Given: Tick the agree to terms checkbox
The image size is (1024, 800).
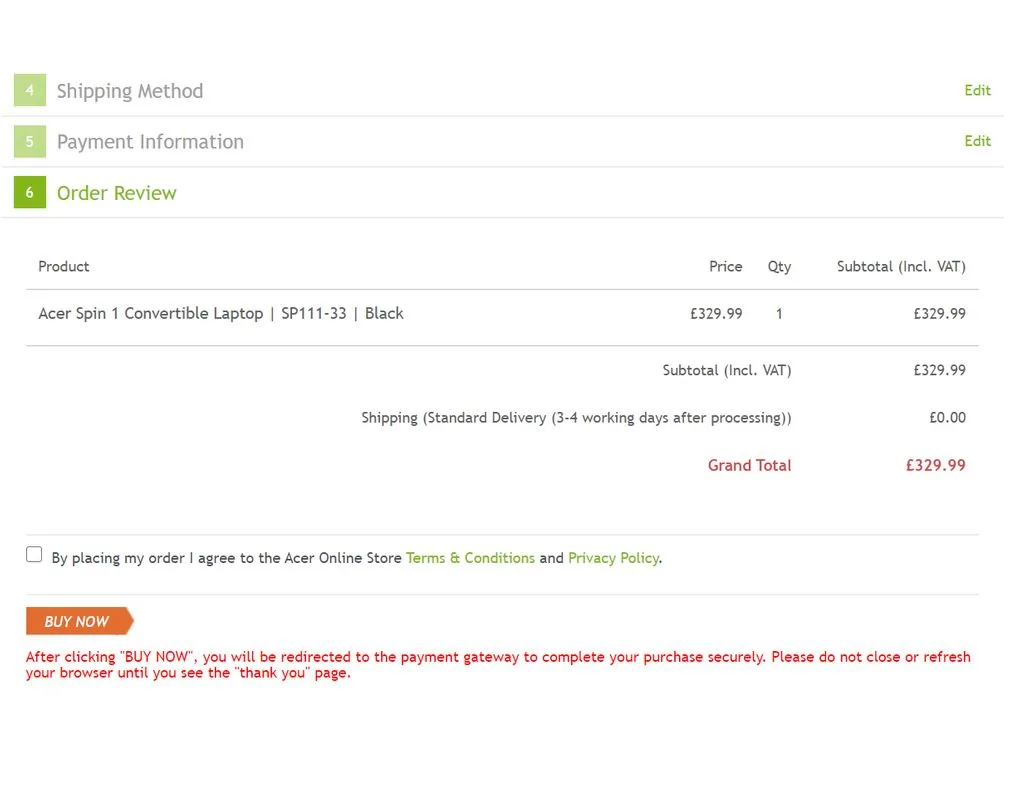Looking at the screenshot, I should (x=34, y=555).
